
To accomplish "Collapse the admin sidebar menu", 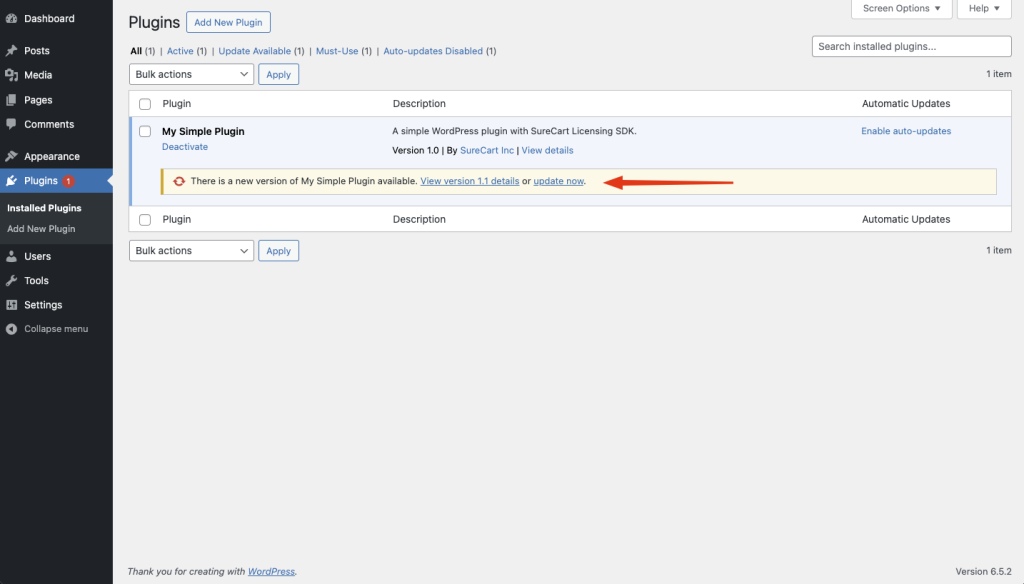I will (x=55, y=329).
